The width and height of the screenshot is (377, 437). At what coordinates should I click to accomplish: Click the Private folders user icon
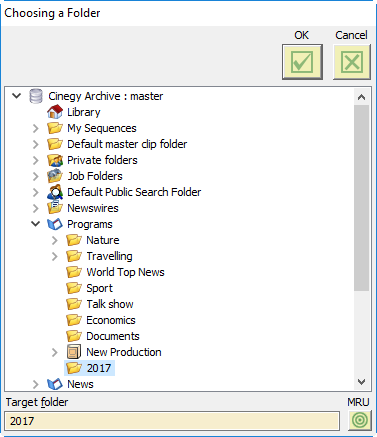point(55,160)
